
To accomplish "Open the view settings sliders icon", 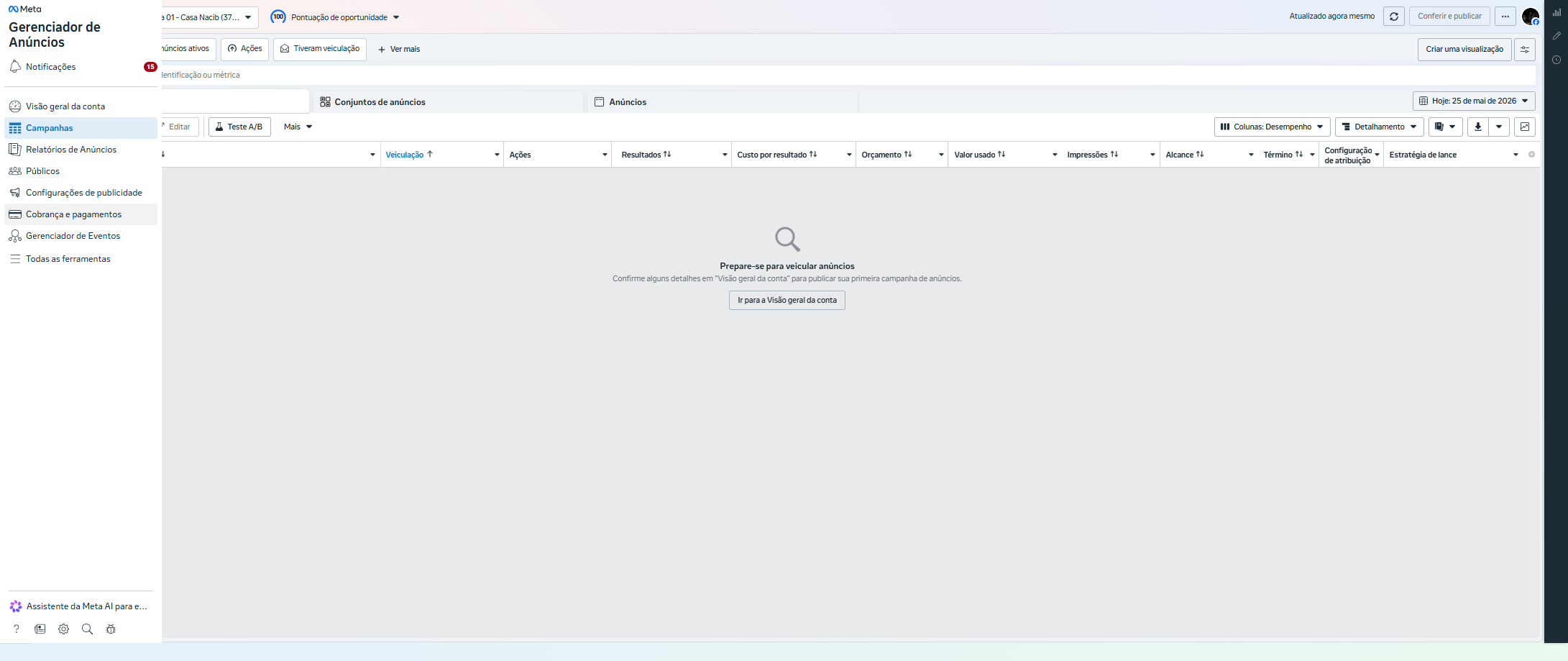I will (1525, 50).
